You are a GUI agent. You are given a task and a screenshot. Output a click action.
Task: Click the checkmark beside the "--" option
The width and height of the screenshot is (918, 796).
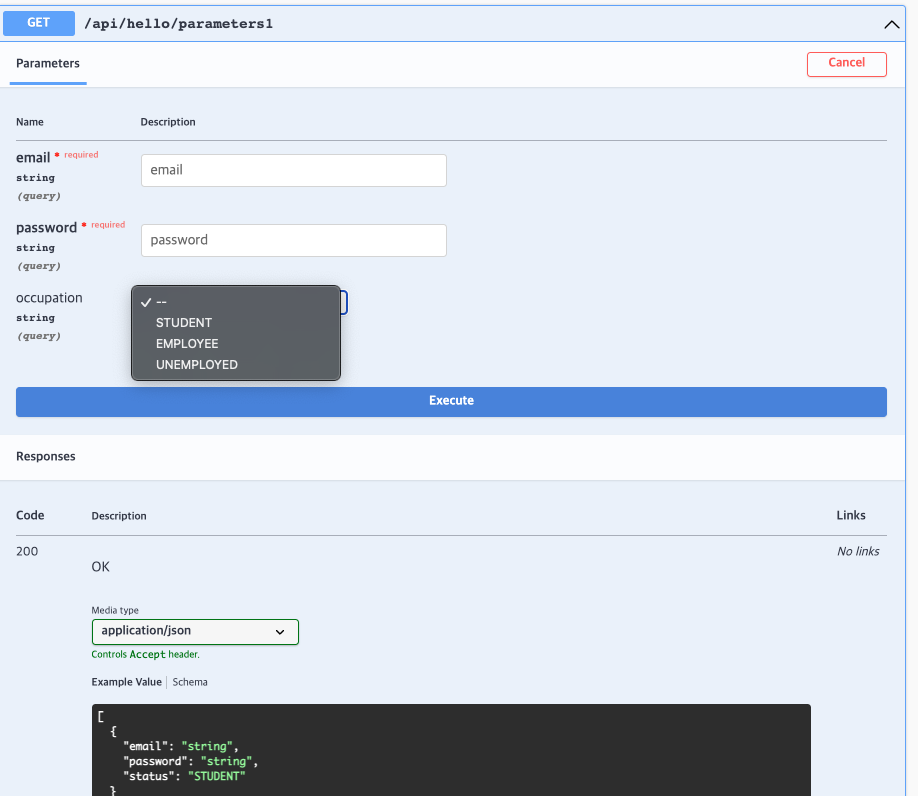click(x=146, y=301)
